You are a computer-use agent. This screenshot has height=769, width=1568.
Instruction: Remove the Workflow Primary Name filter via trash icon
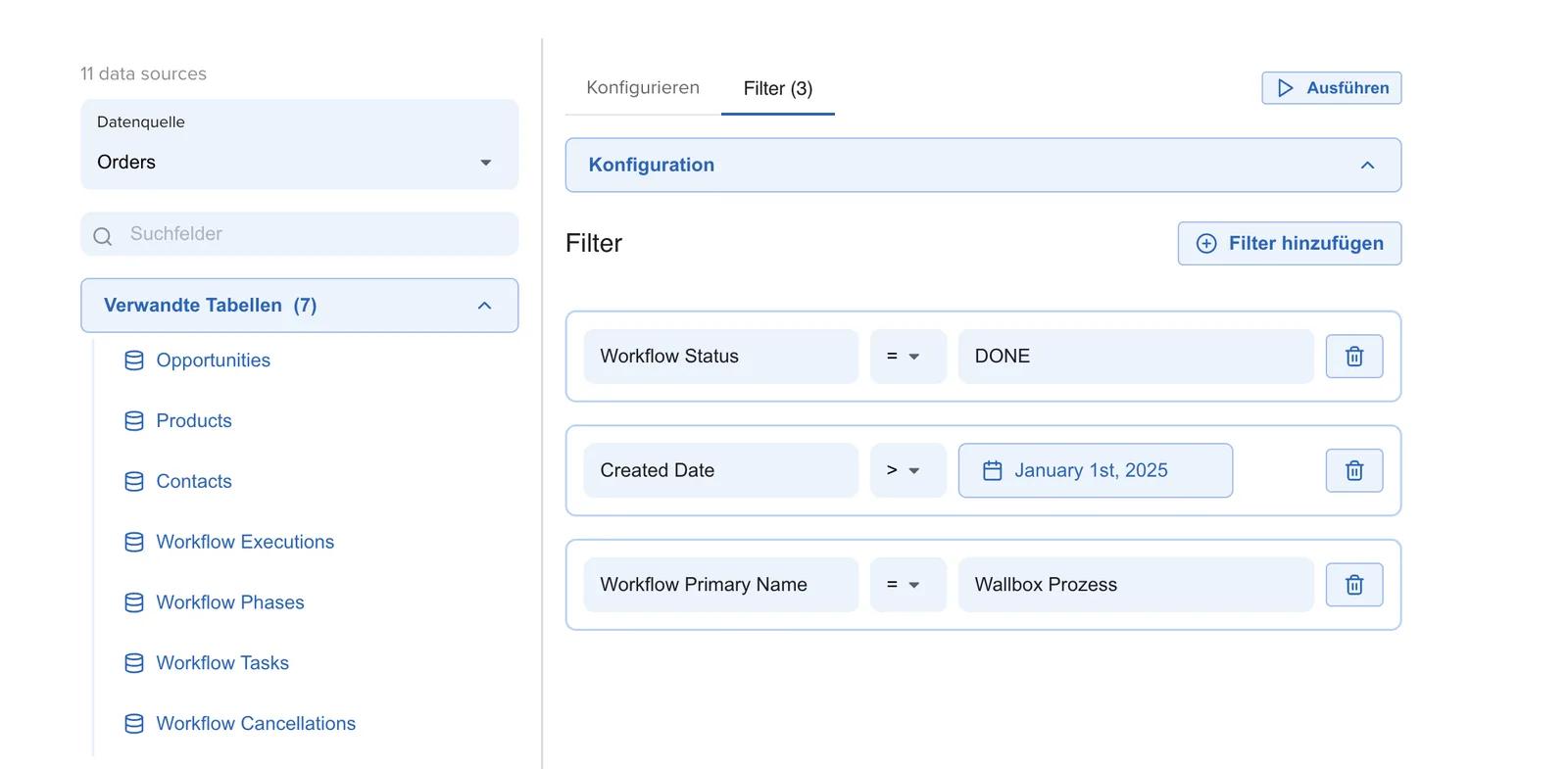point(1354,585)
